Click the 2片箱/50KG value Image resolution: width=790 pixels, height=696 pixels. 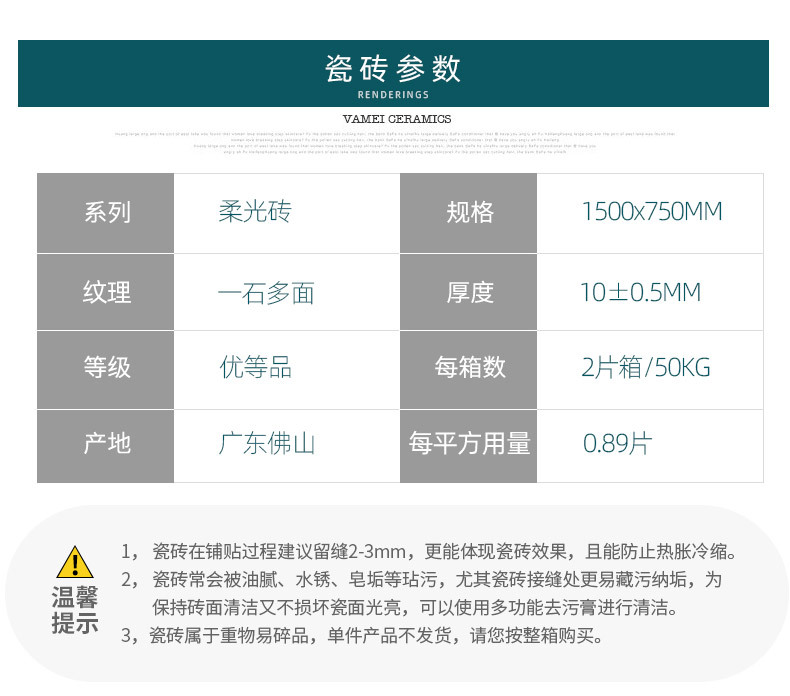click(x=646, y=367)
